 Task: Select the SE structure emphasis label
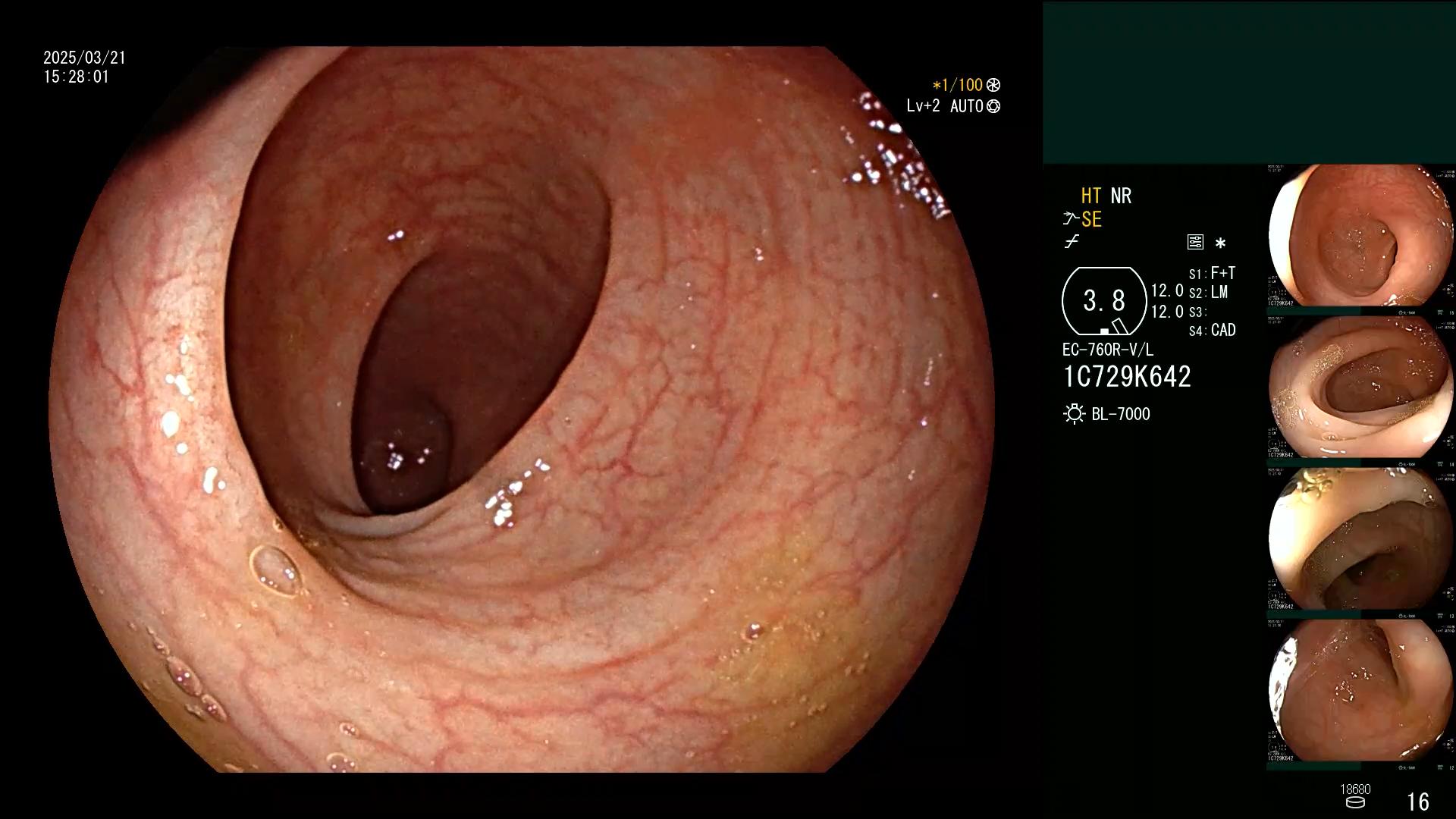tap(1091, 220)
